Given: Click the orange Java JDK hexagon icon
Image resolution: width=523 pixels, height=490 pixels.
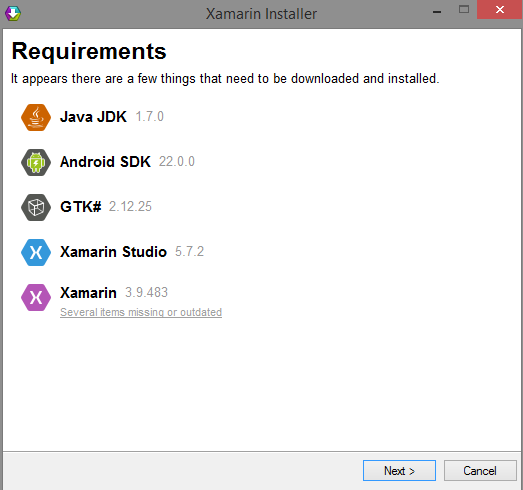Looking at the screenshot, I should [36, 117].
